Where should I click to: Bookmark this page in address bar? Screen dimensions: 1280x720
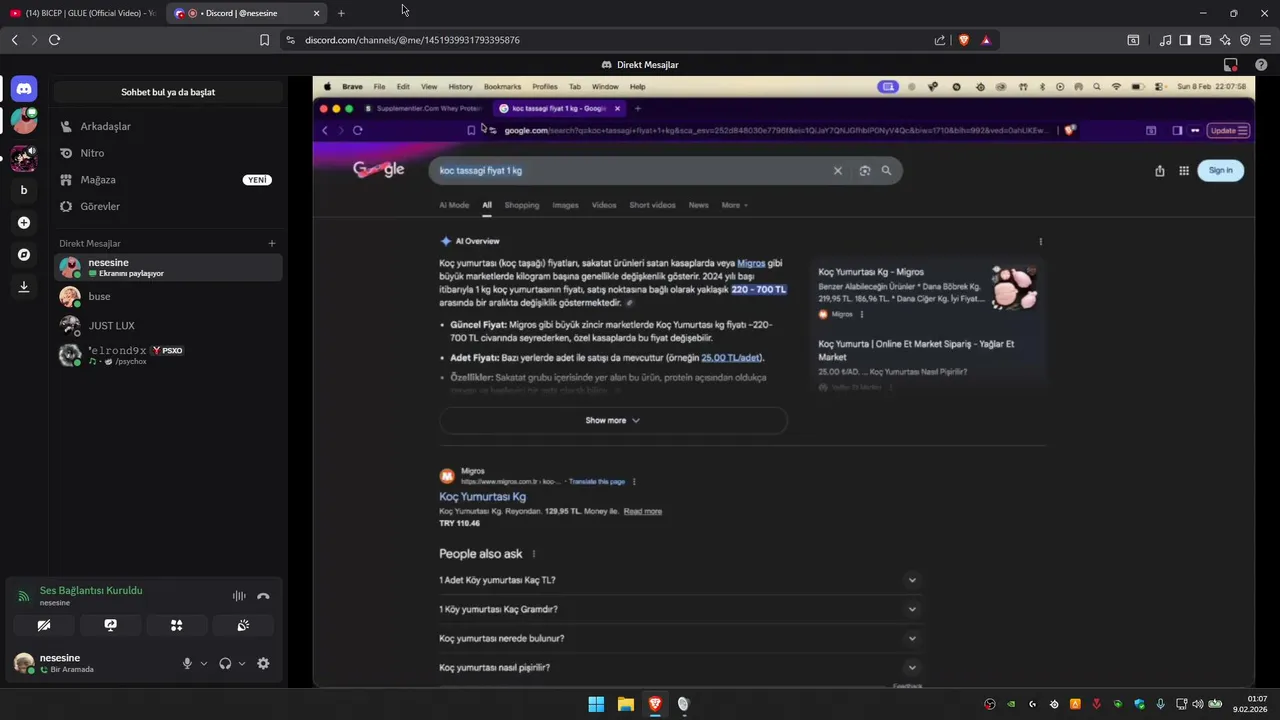[264, 40]
